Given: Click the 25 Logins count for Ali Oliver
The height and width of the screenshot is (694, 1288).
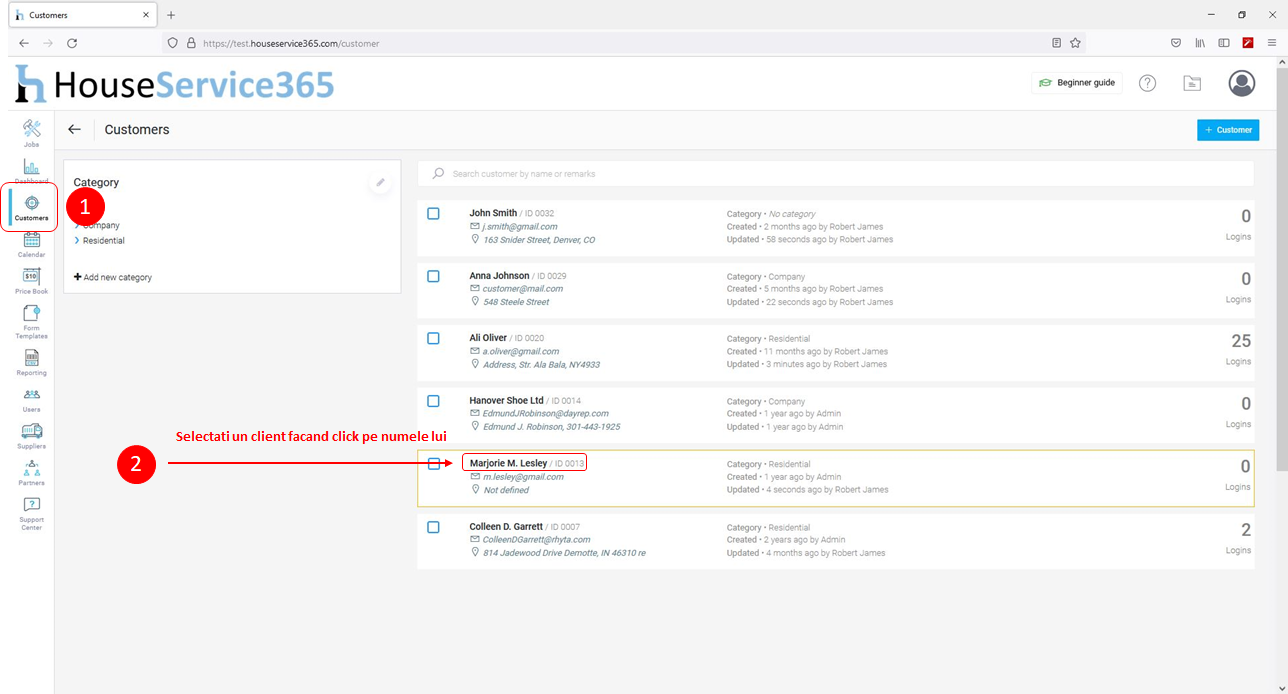Looking at the screenshot, I should coord(1240,342).
